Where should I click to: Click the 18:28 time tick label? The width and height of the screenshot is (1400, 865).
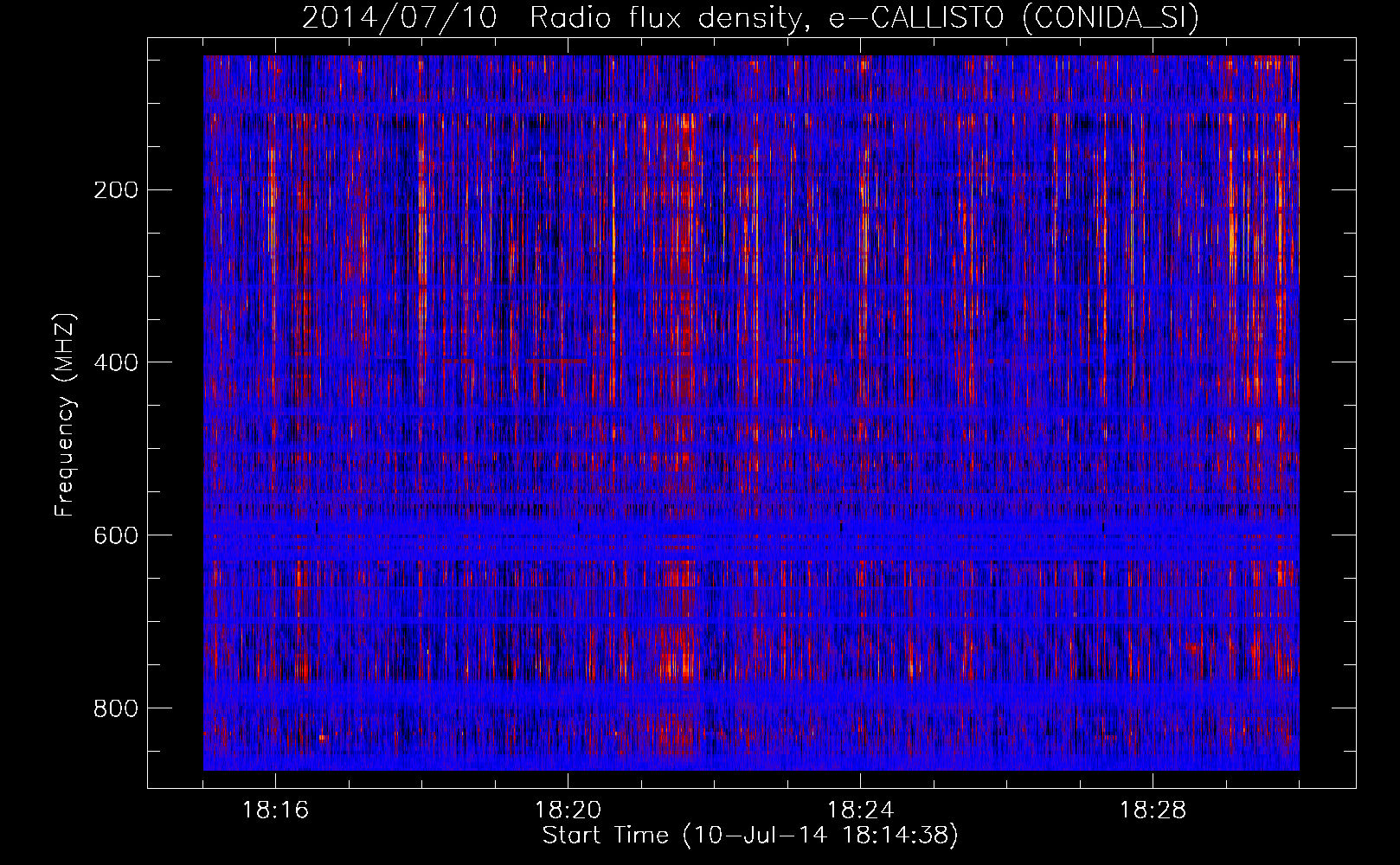point(1153,811)
